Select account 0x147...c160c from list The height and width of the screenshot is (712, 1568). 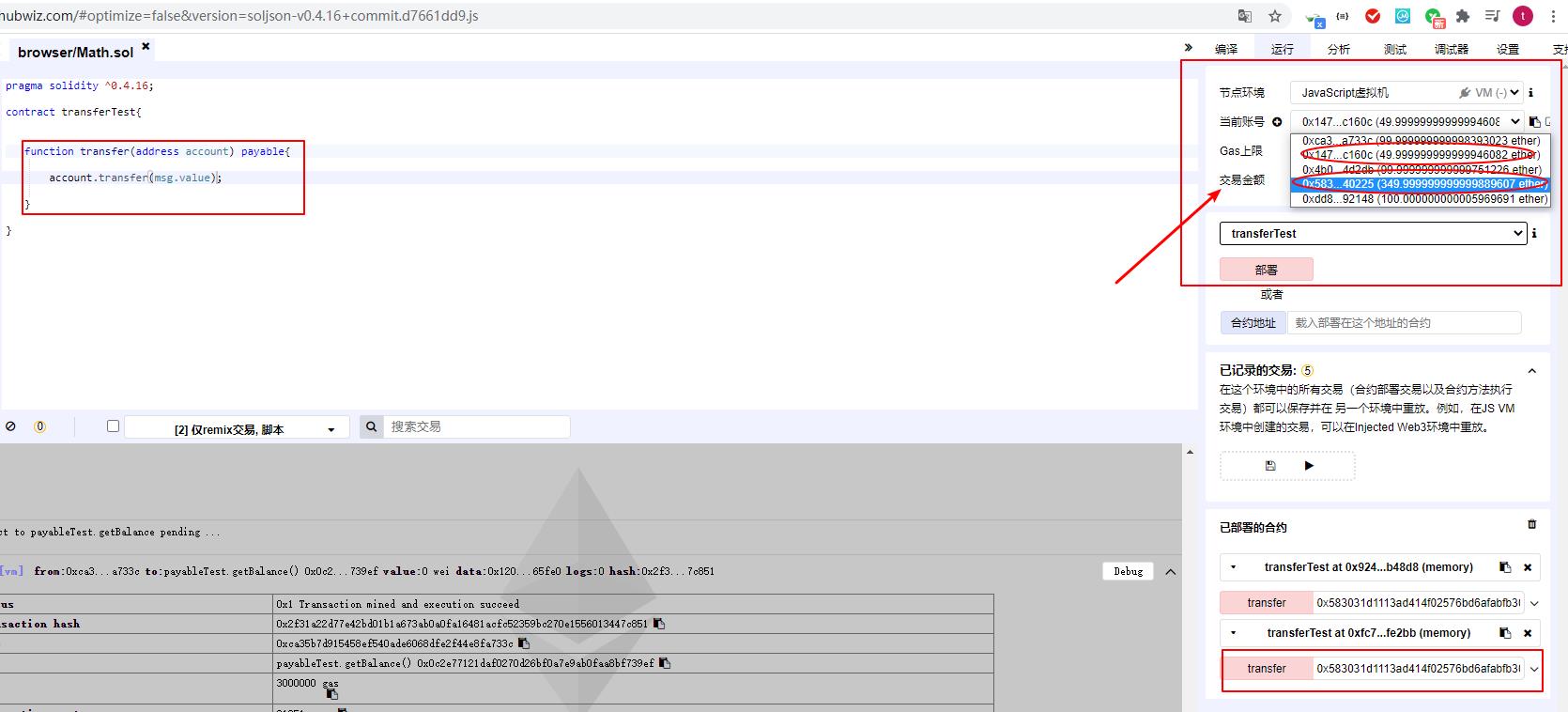[1421, 155]
